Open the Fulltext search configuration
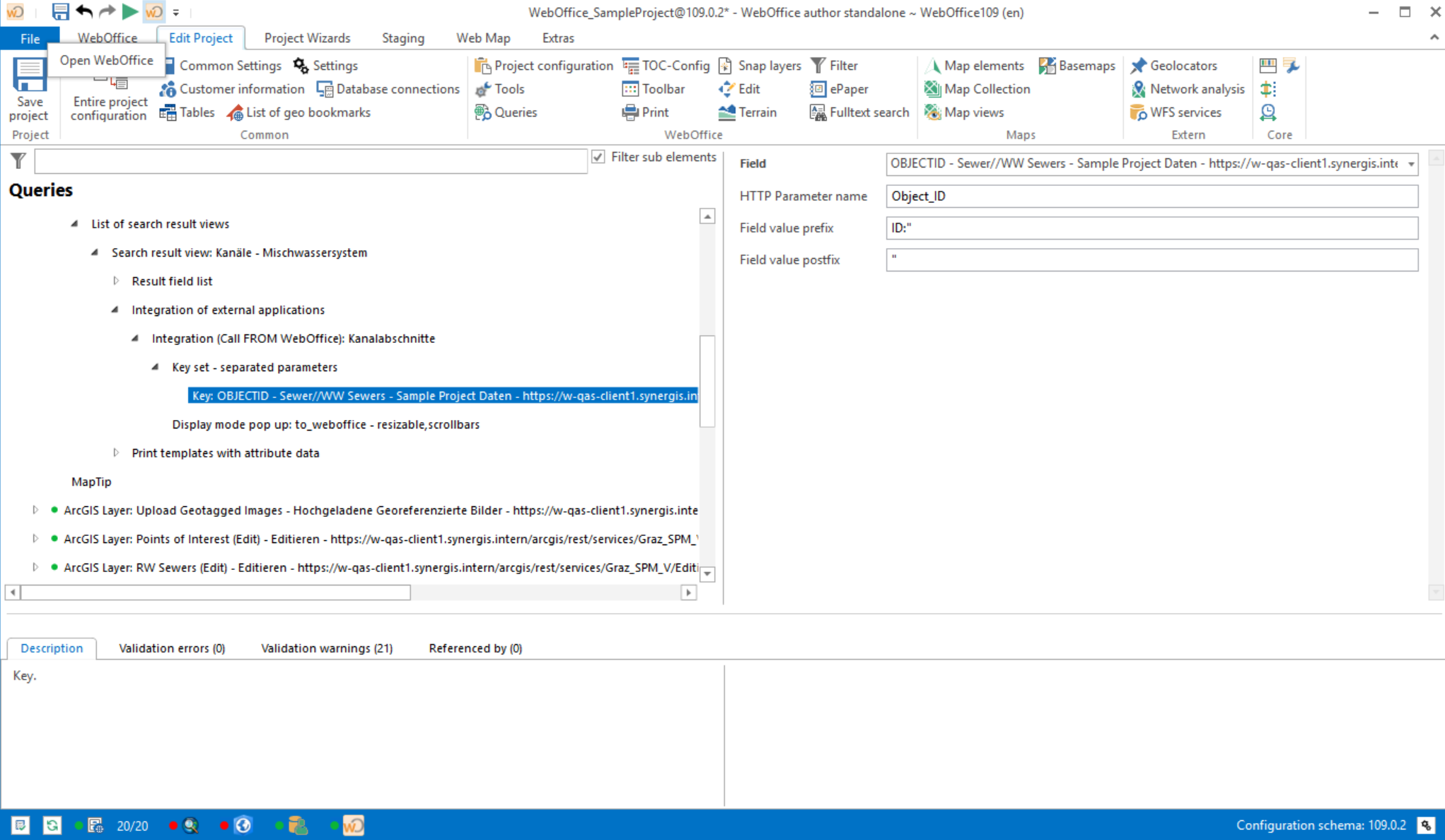 point(858,112)
